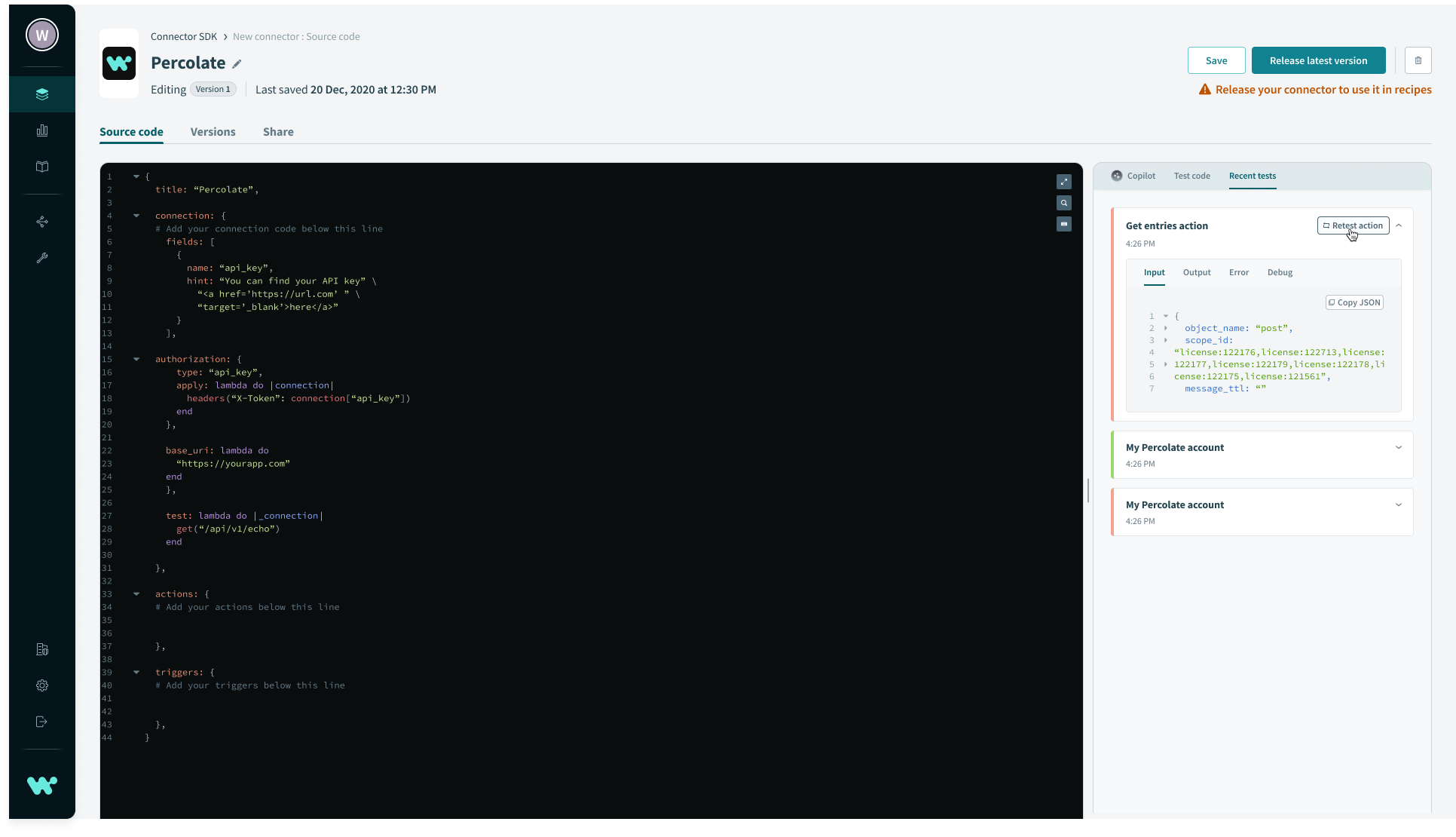Image resolution: width=1456 pixels, height=837 pixels.
Task: Open the Community library book icon
Action: point(42,167)
